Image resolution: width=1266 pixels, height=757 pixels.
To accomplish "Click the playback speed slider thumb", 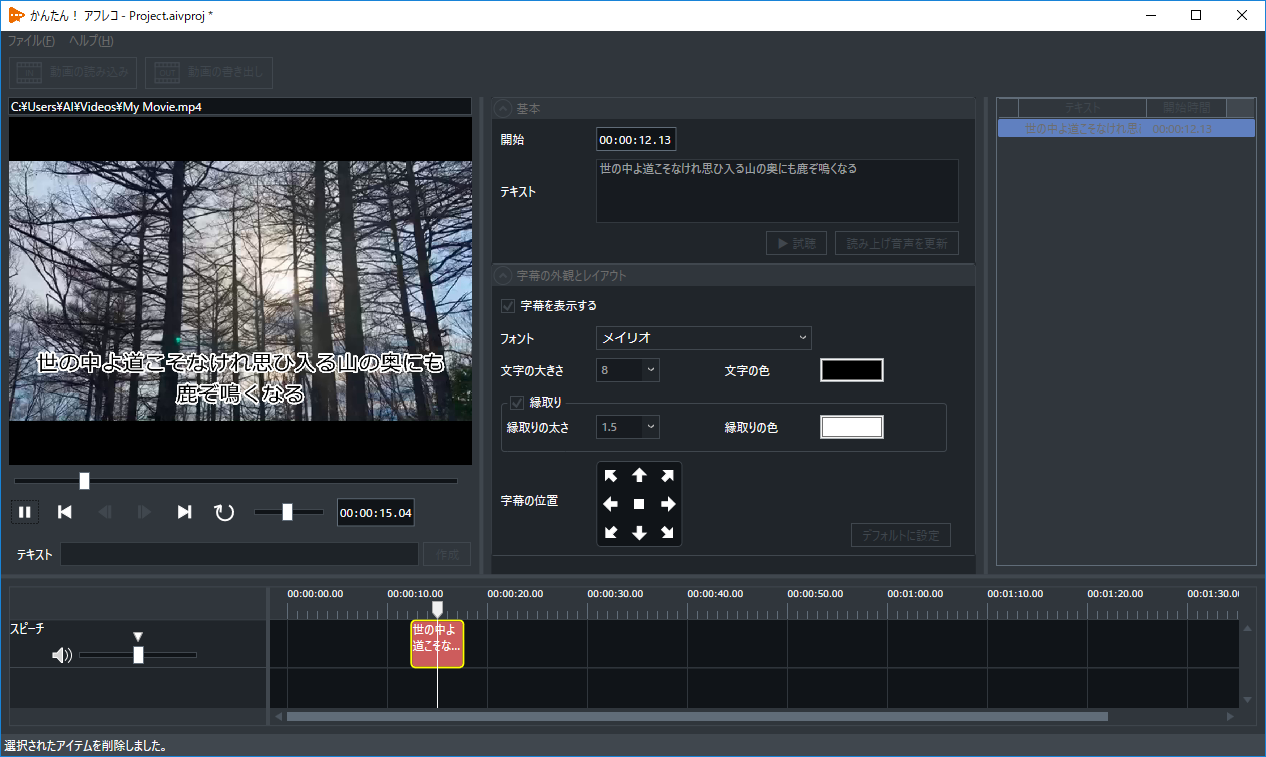I will (x=287, y=512).
